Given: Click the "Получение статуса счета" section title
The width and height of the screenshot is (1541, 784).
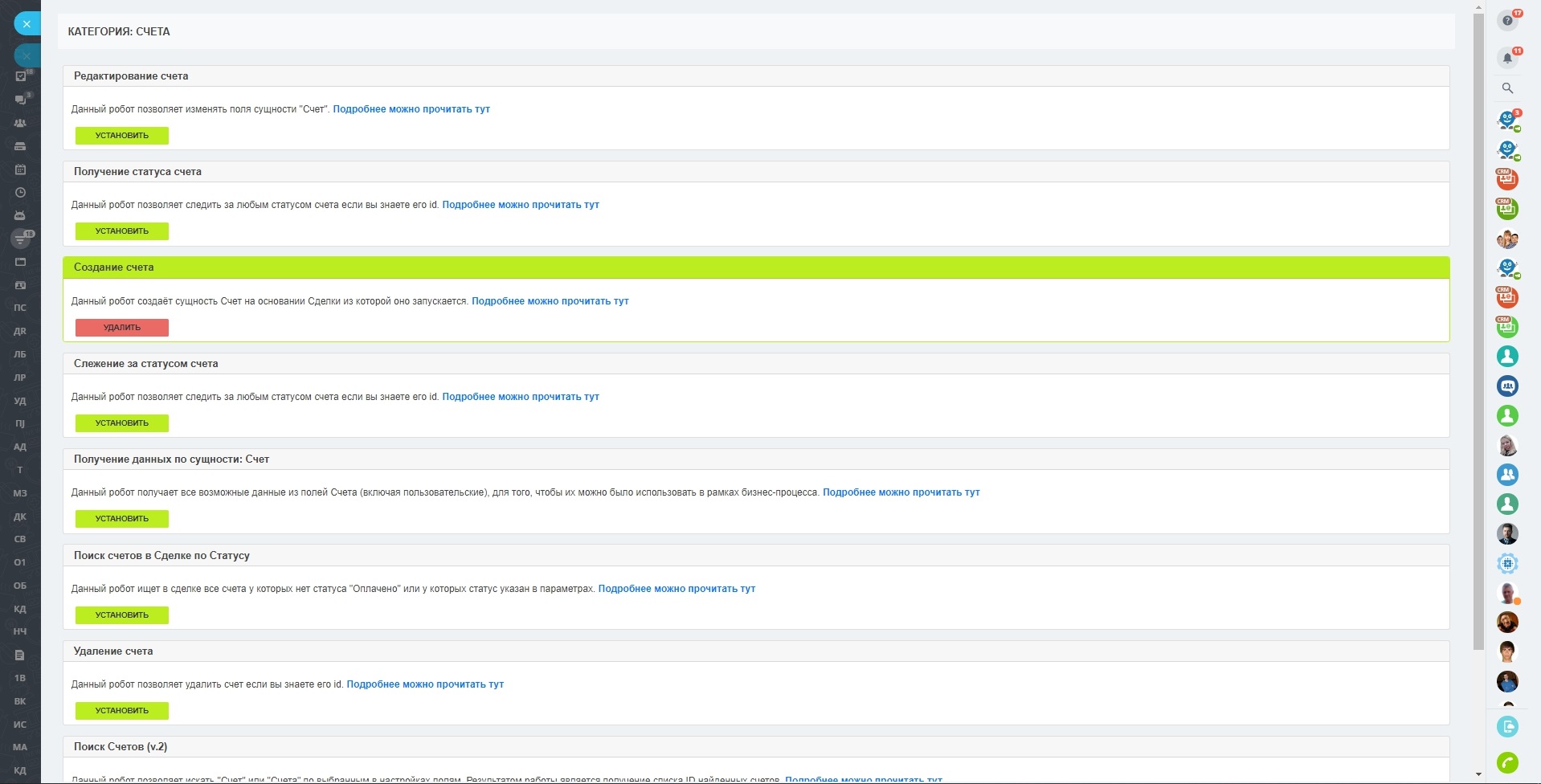Looking at the screenshot, I should click(x=137, y=172).
